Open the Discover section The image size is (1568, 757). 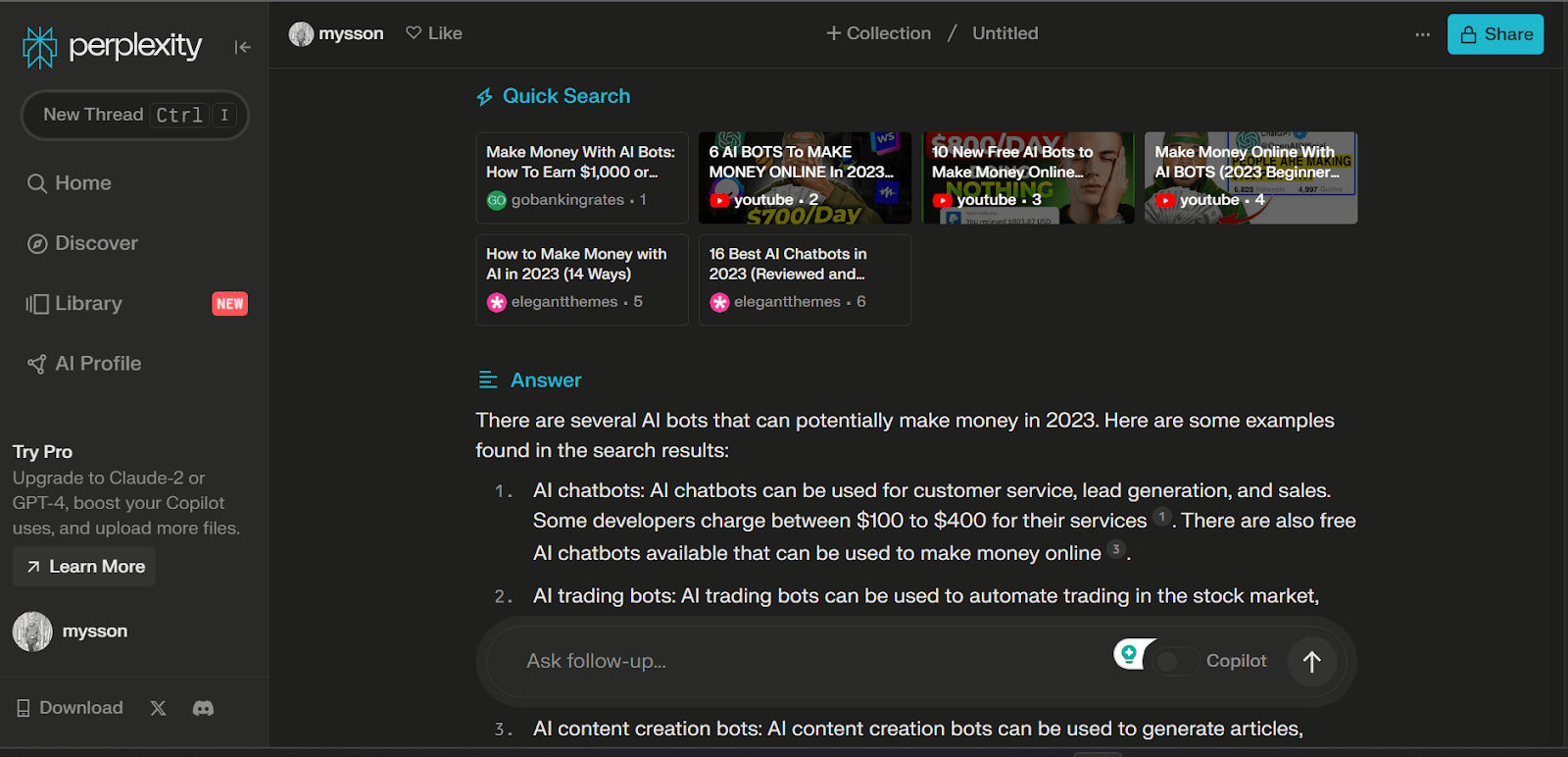[82, 243]
